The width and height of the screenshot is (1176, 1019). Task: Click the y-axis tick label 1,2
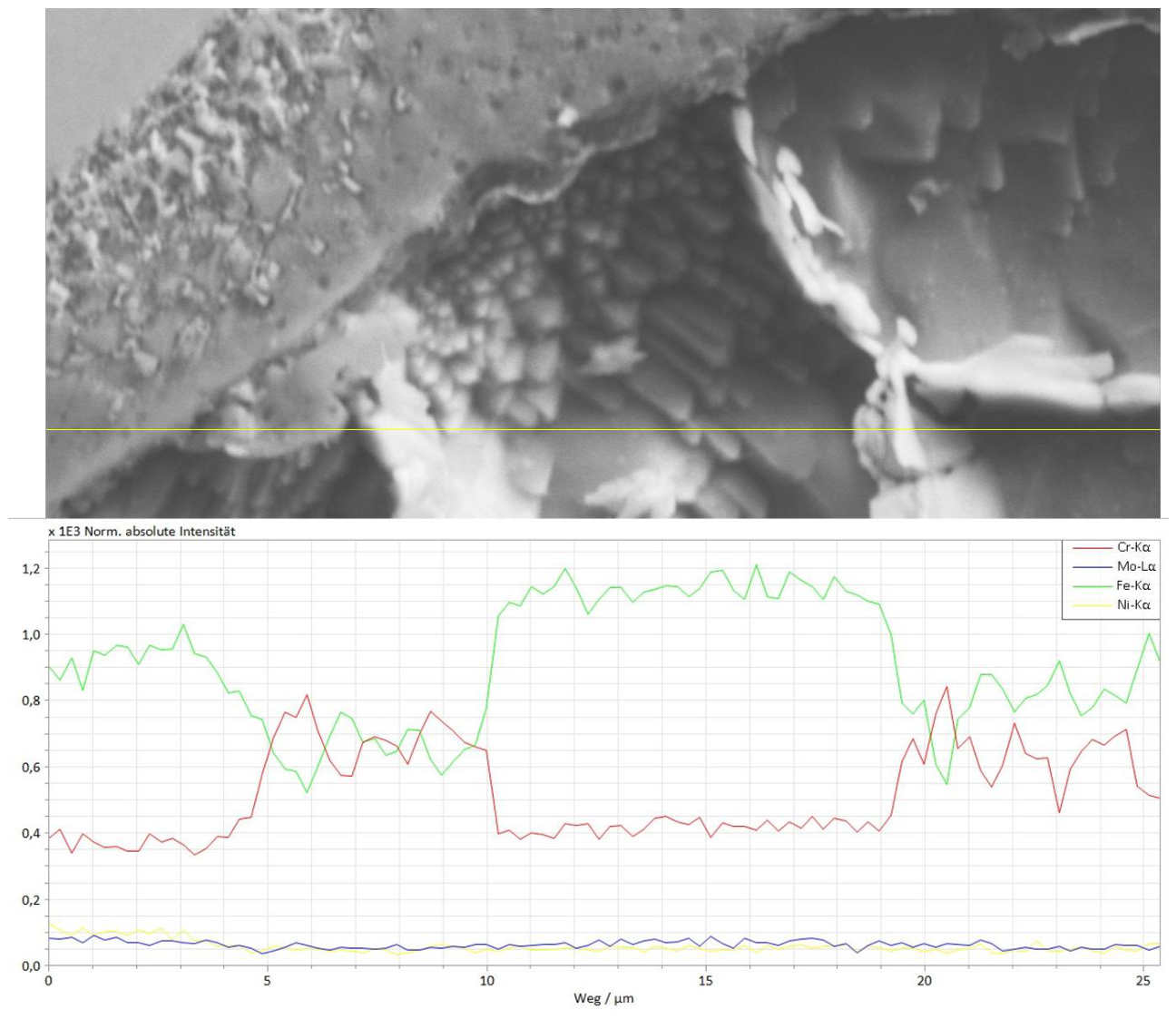[x=30, y=569]
